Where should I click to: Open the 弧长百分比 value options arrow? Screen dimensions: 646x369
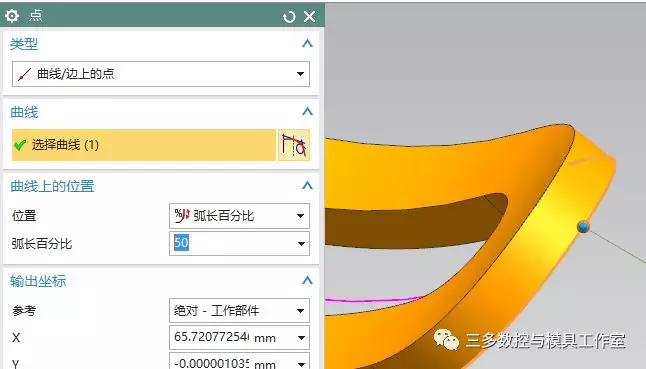[301, 243]
